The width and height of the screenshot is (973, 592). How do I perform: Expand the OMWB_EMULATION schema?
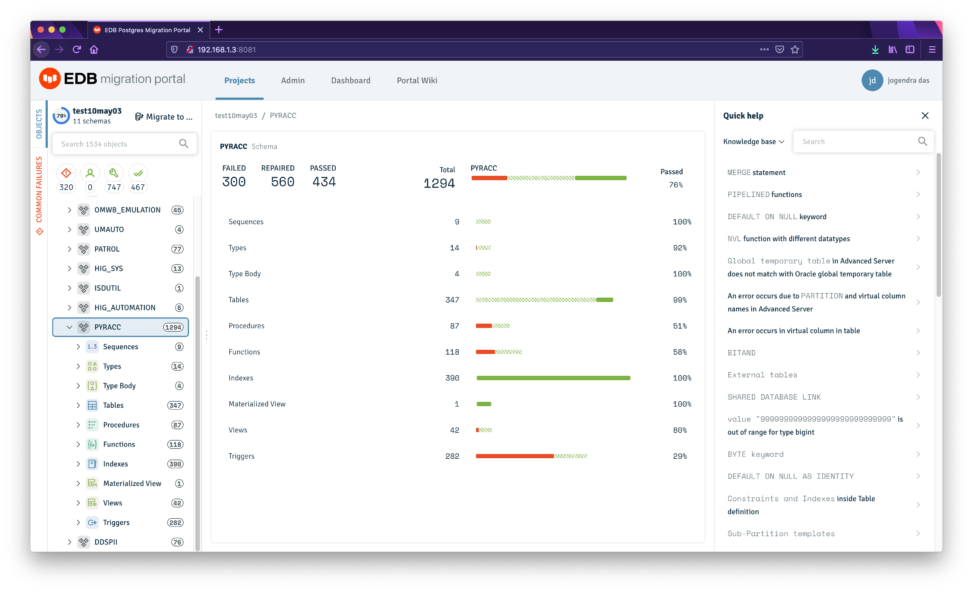pyautogui.click(x=70, y=210)
